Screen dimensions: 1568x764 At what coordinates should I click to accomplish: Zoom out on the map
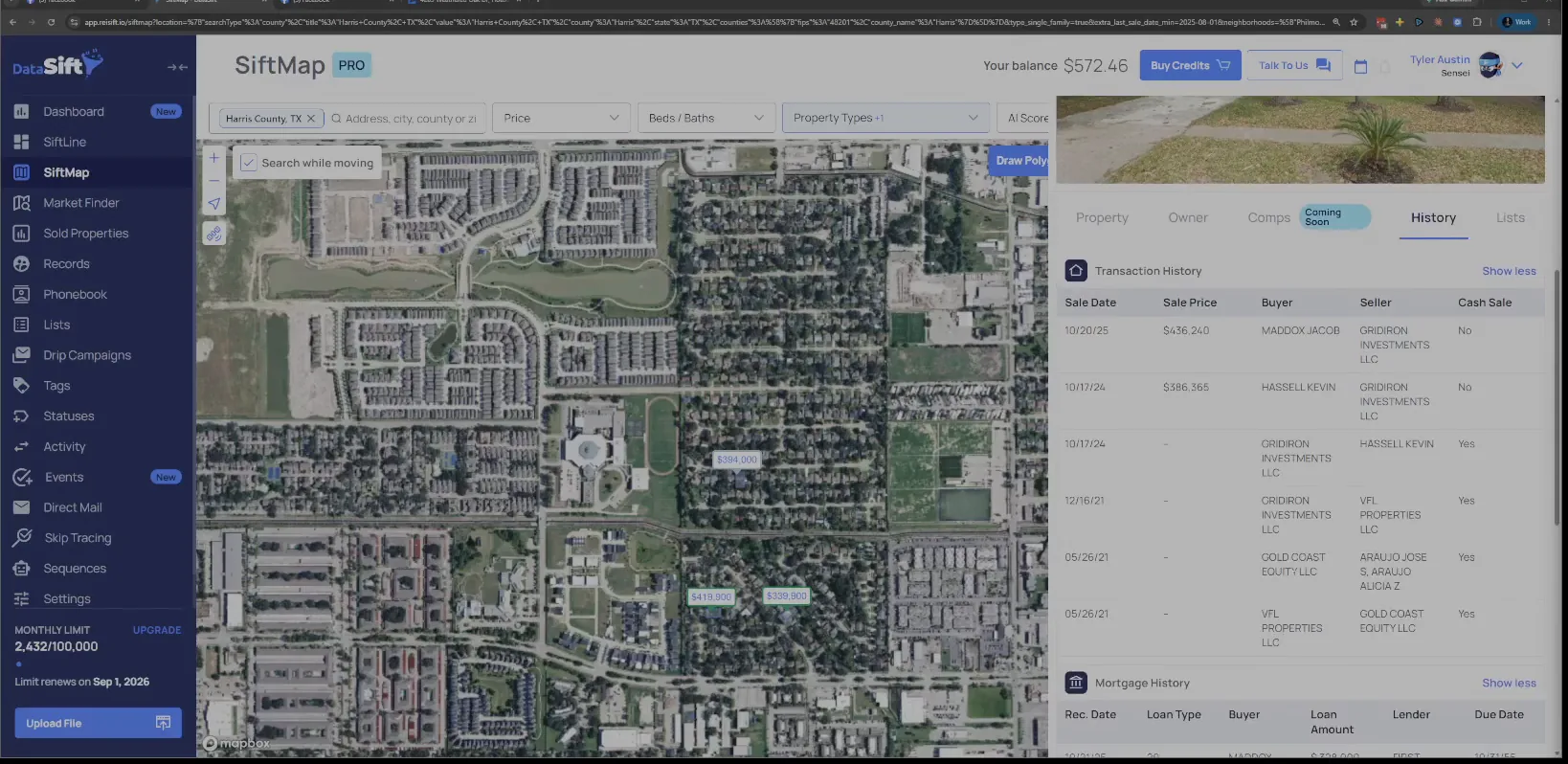coord(214,180)
